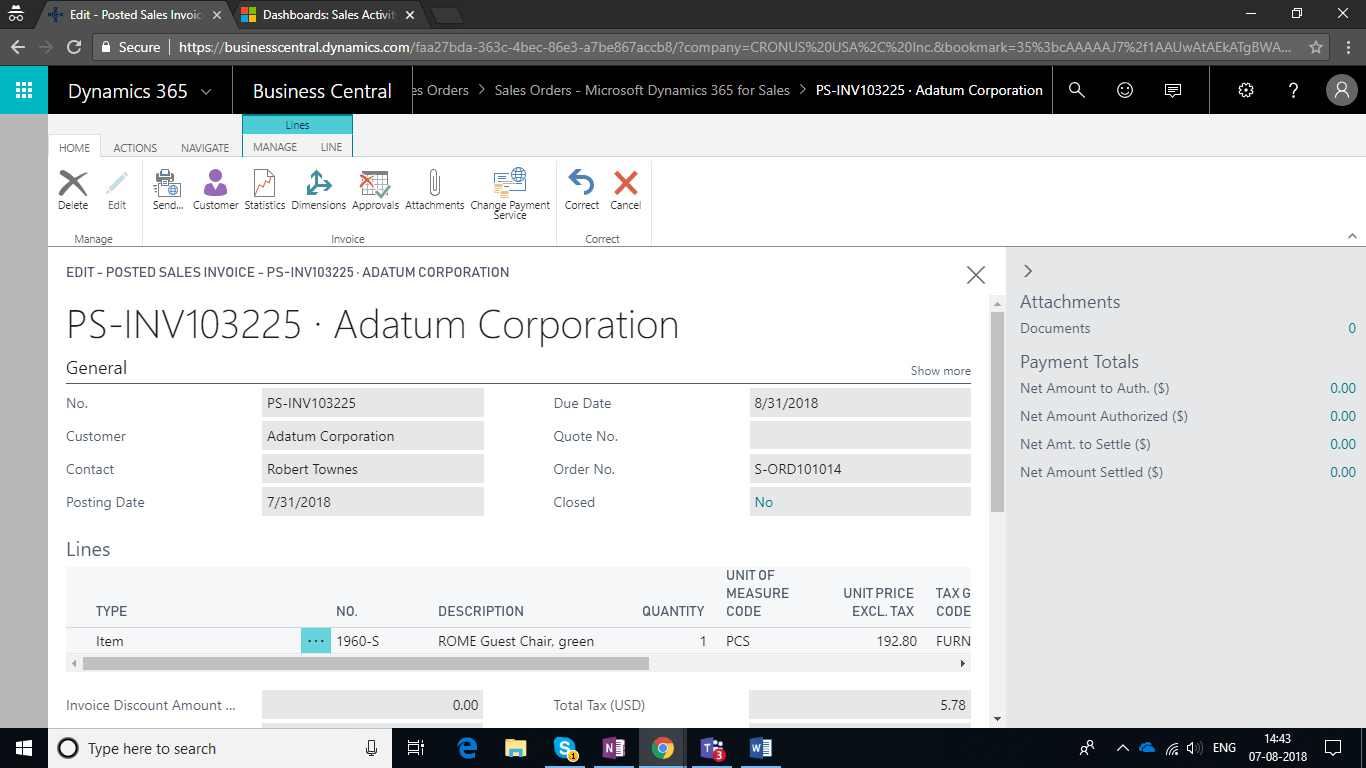The height and width of the screenshot is (768, 1366).
Task: Click Change Payment Service icon
Action: (x=510, y=190)
